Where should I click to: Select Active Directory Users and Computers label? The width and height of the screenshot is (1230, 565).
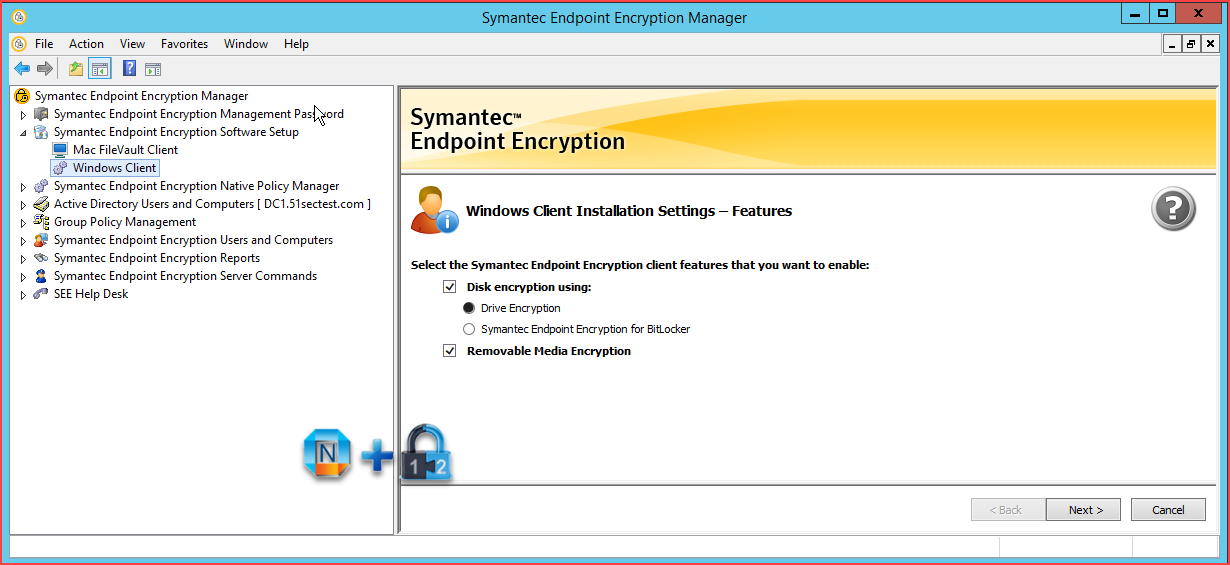(x=212, y=204)
